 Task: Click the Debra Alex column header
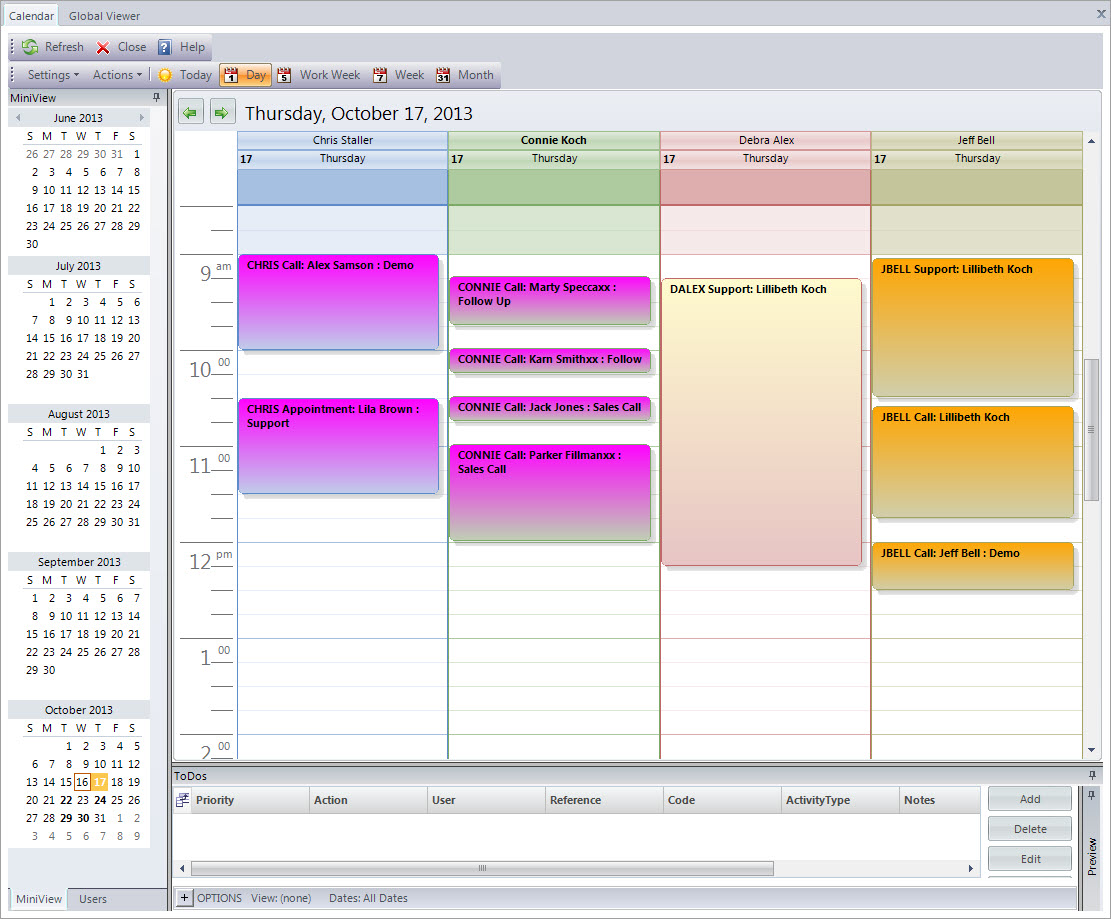coord(766,140)
